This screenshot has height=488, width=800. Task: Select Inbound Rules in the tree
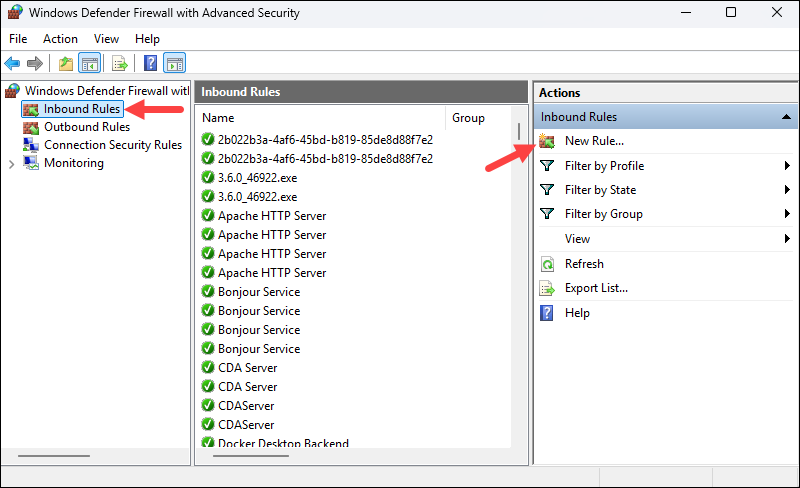[x=82, y=109]
